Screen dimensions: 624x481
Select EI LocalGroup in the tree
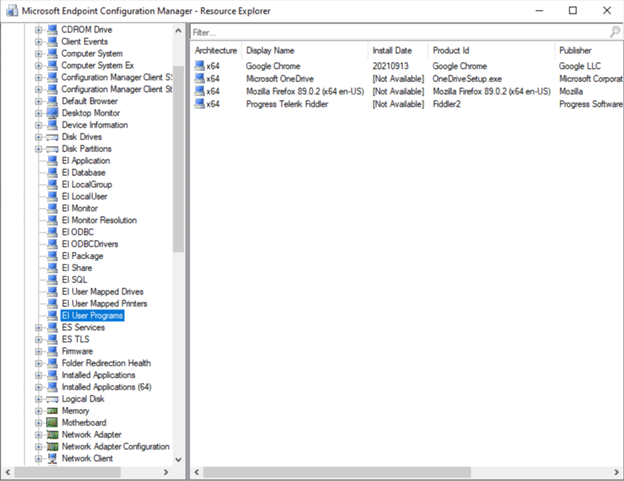[87, 185]
